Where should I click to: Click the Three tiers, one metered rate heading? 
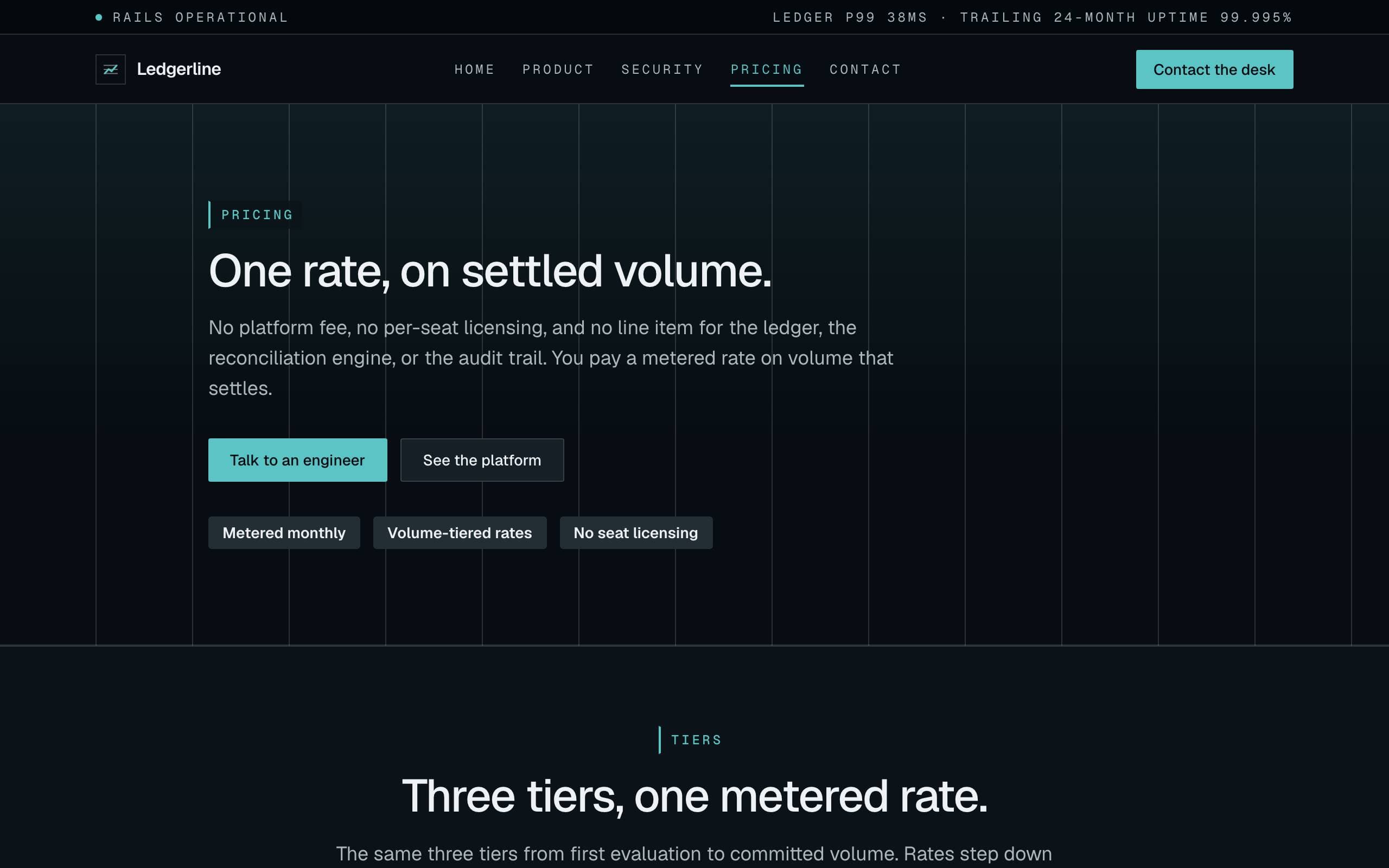click(694, 796)
